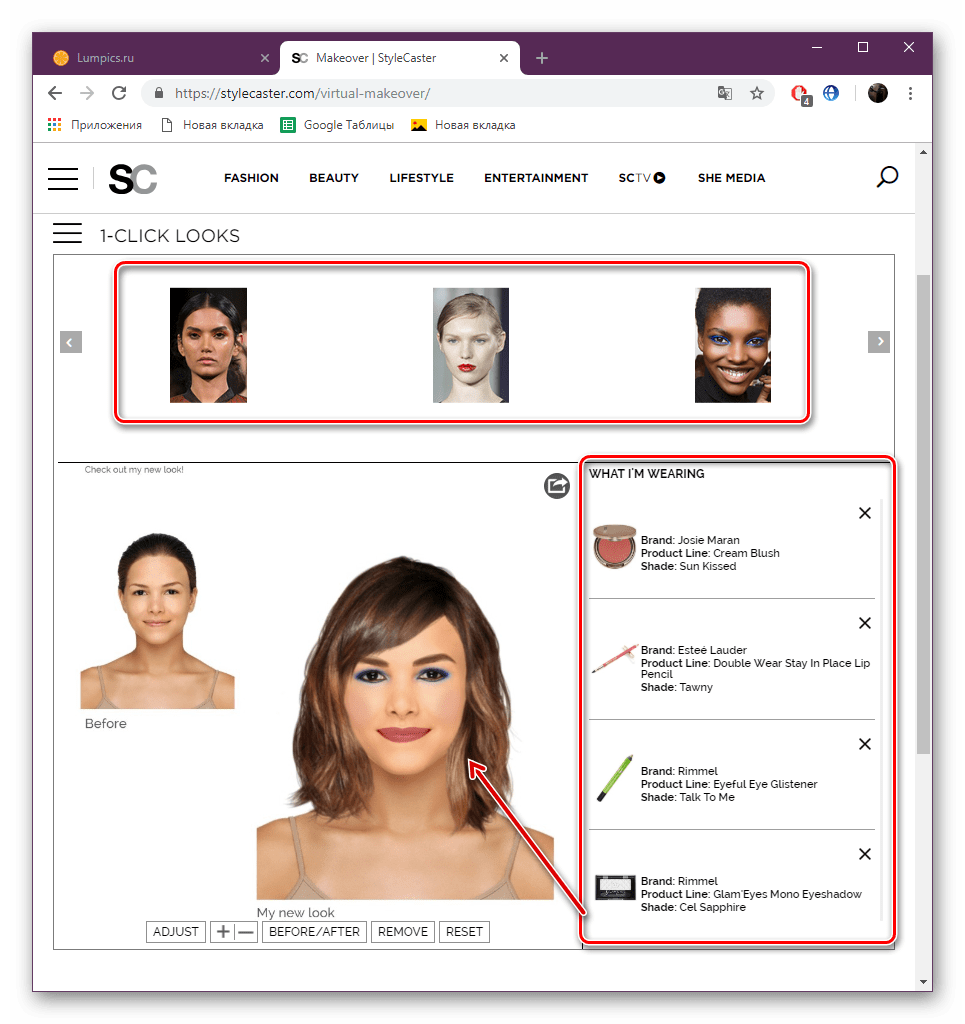Screen dimensions: 965x1024
Task: Open the LIFESTYLE menu
Action: pos(421,178)
